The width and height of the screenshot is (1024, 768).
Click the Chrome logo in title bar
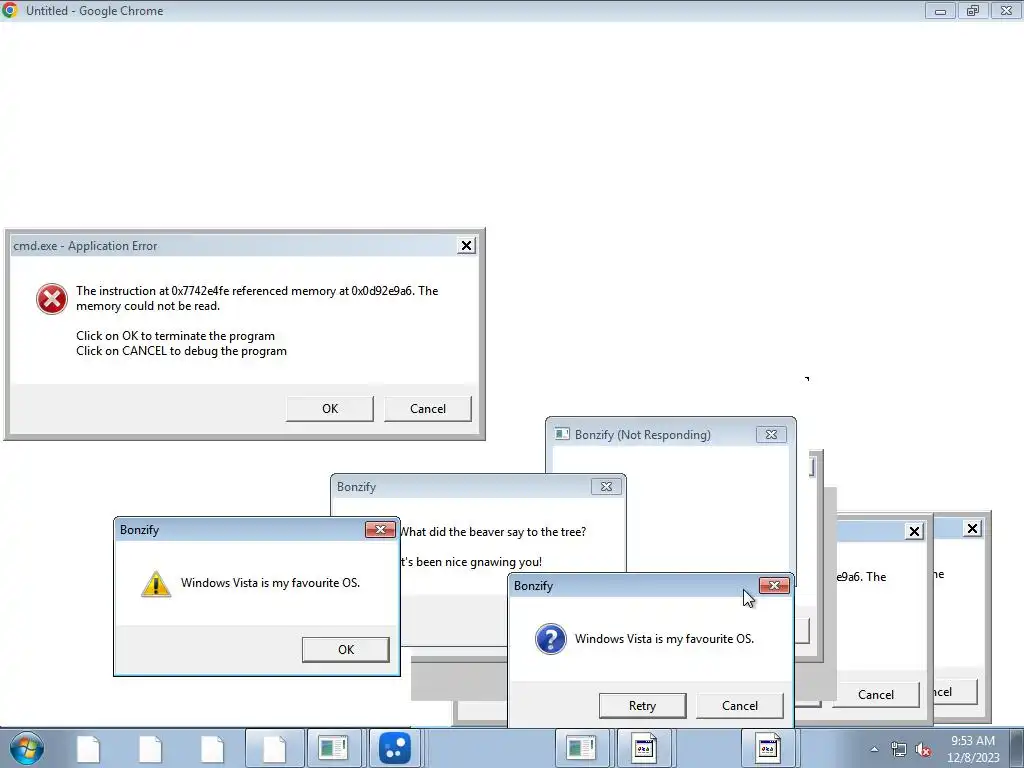10,10
